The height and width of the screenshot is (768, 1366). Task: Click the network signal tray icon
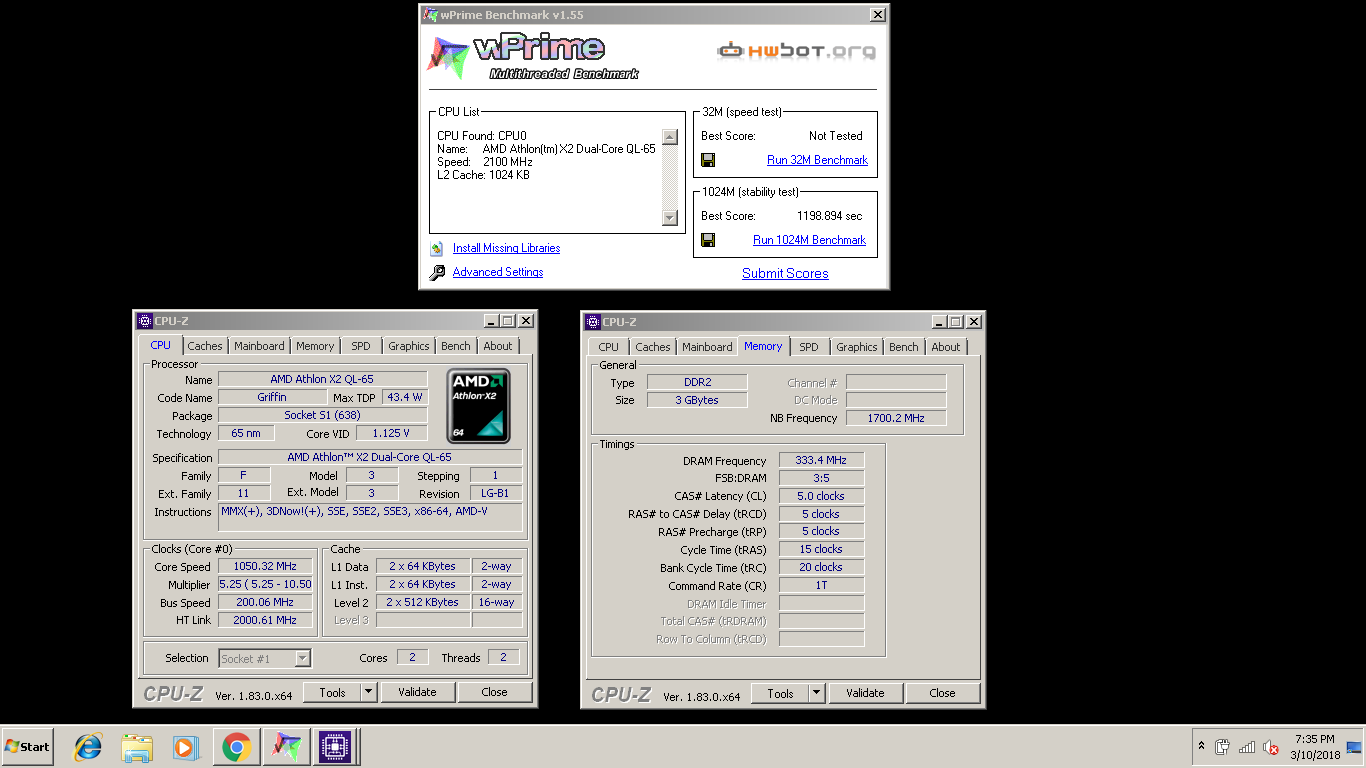click(x=1247, y=747)
